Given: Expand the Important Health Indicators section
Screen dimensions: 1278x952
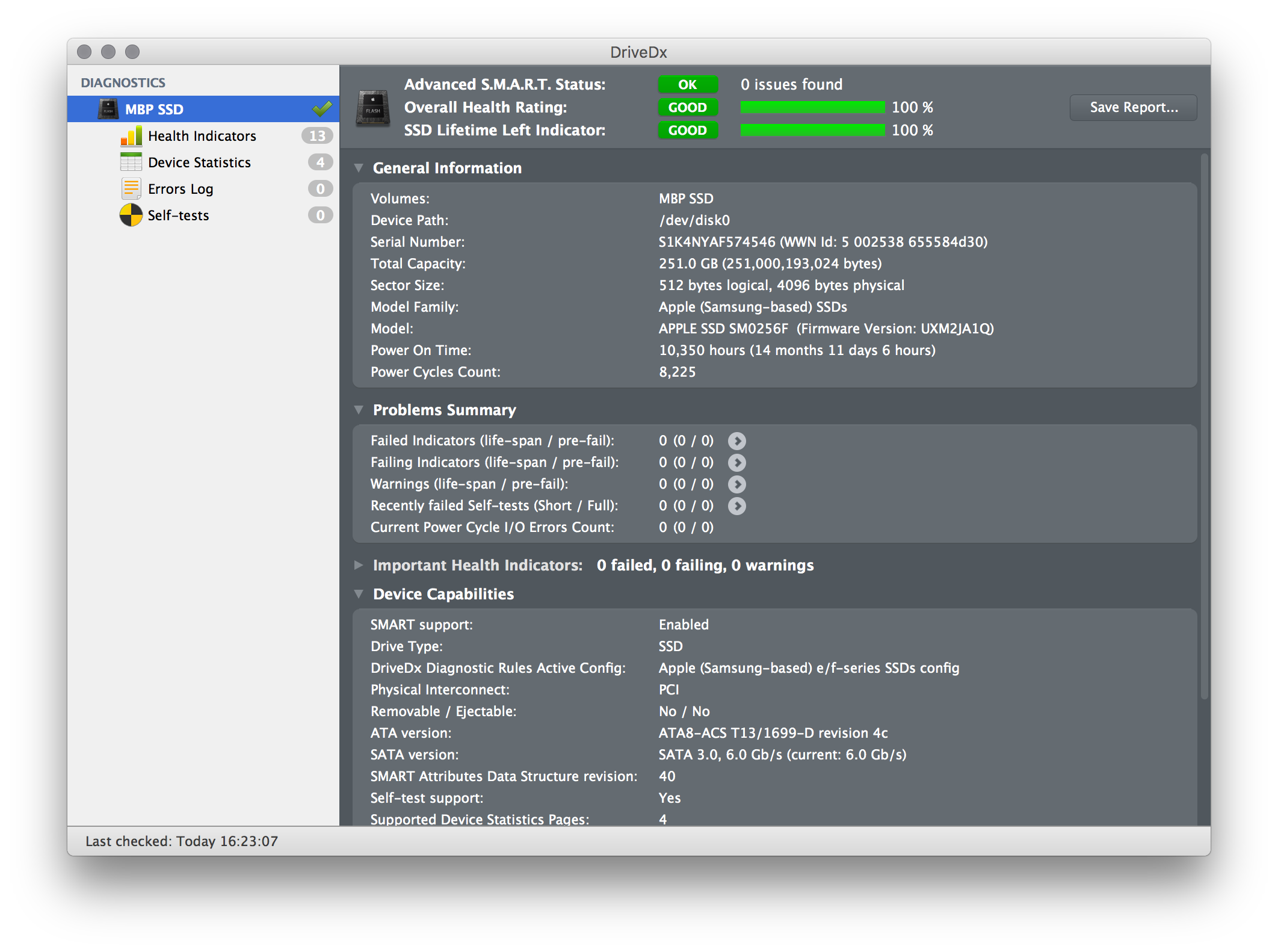Looking at the screenshot, I should 359,565.
